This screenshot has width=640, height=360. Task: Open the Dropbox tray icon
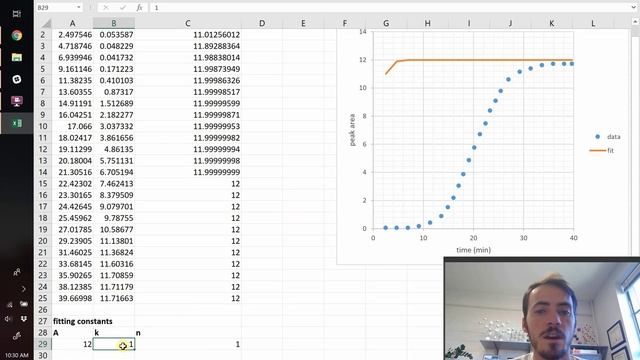pyautogui.click(x=24, y=319)
